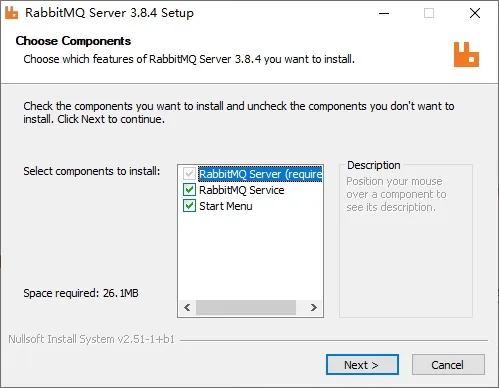
Task: Minimize the RabbitMQ Setup window
Action: [x=384, y=13]
